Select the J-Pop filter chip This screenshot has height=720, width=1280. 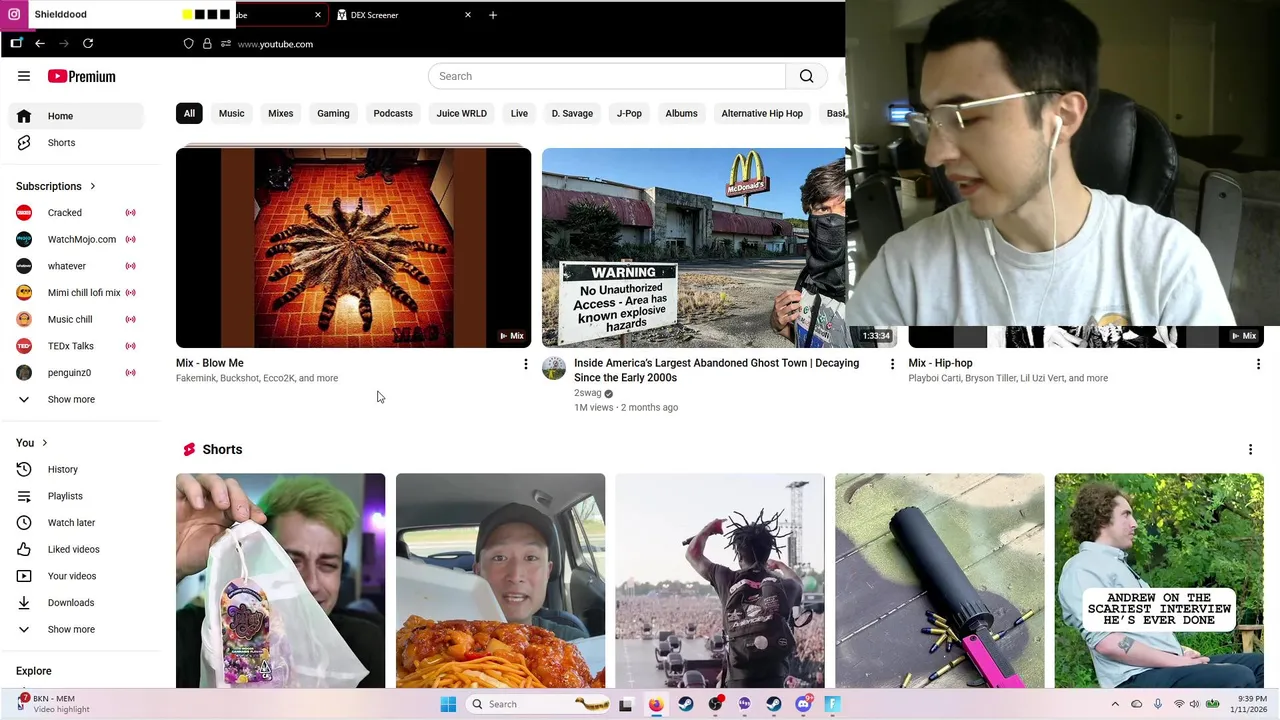tap(629, 113)
